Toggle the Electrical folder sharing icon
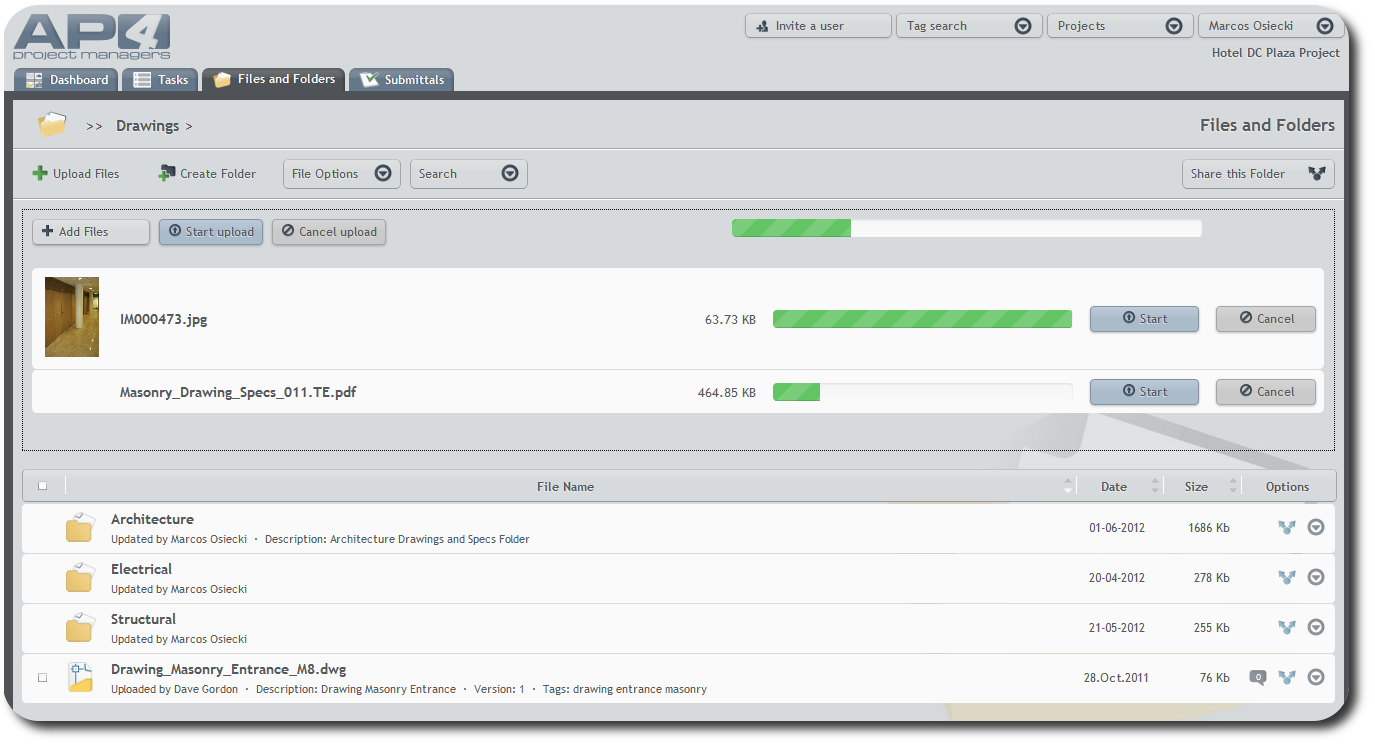The image size is (1375, 745). [x=1286, y=577]
